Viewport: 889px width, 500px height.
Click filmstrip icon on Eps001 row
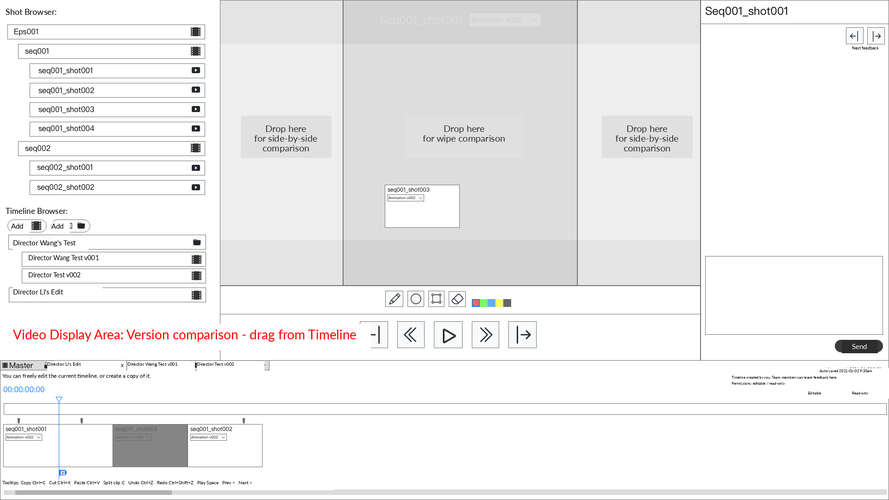(196, 32)
